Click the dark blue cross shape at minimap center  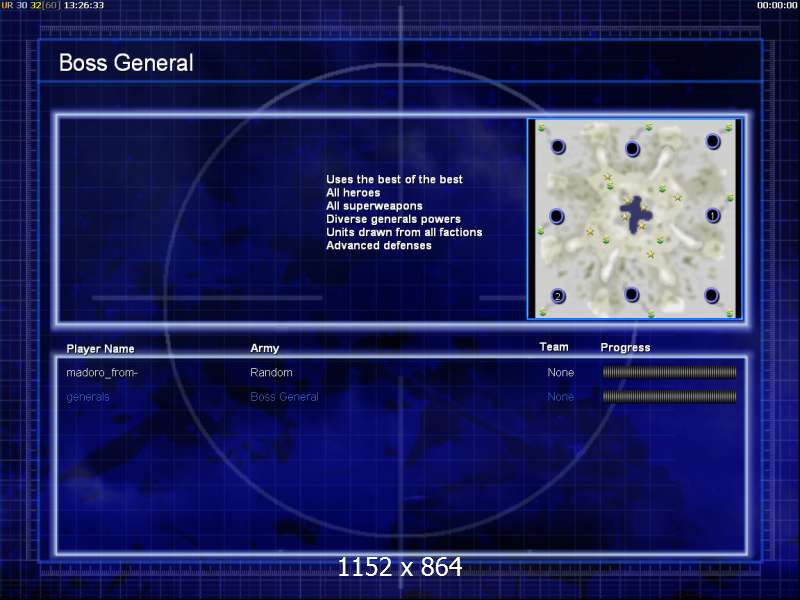coord(635,214)
